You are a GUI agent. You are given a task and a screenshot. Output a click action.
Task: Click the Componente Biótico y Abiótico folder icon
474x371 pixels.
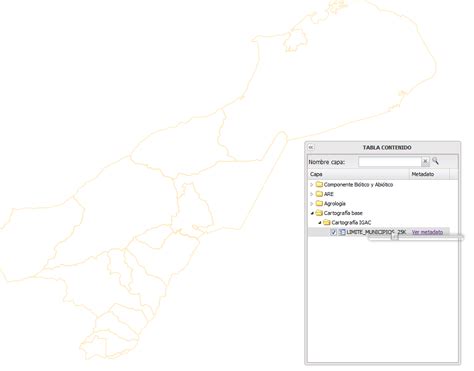(319, 184)
